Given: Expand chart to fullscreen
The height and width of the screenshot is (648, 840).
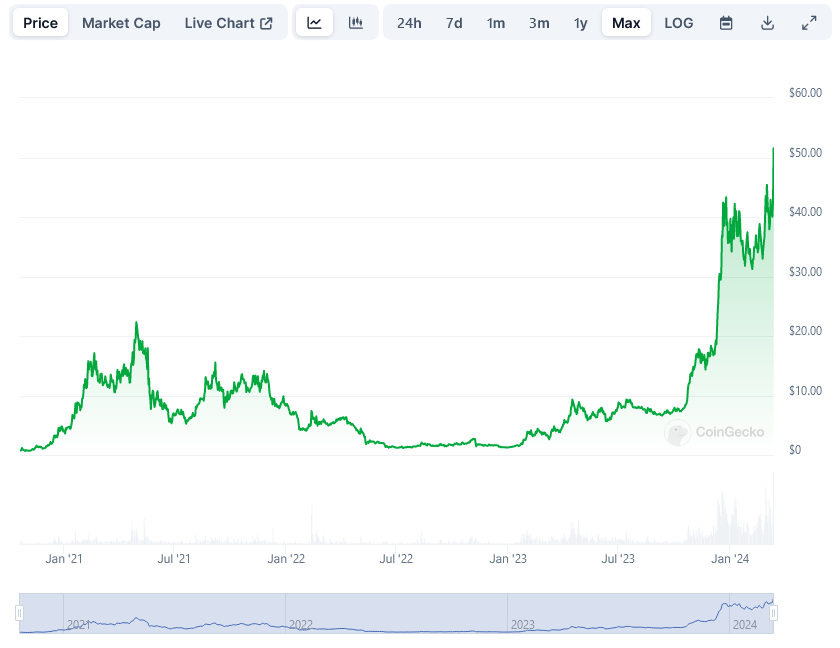Looking at the screenshot, I should [809, 23].
